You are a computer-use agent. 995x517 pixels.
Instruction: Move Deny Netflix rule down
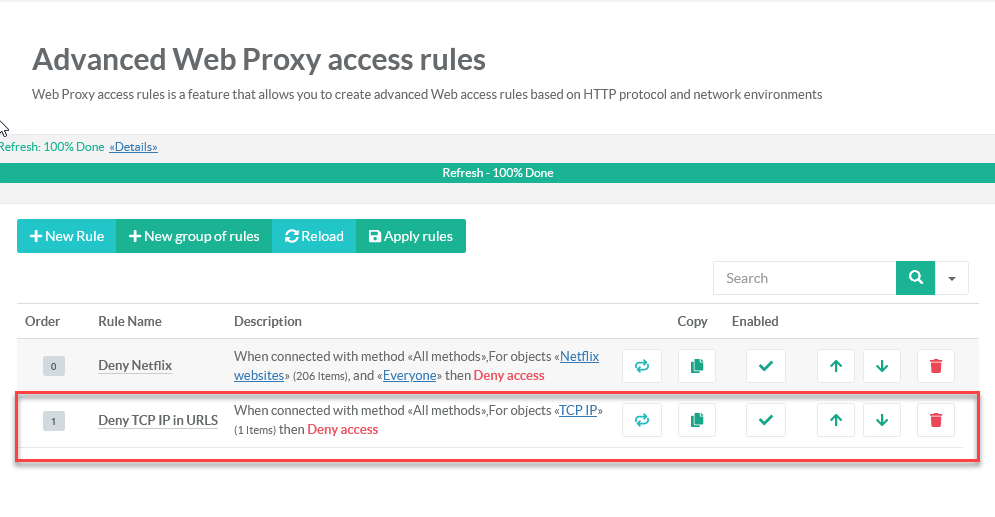coord(882,366)
